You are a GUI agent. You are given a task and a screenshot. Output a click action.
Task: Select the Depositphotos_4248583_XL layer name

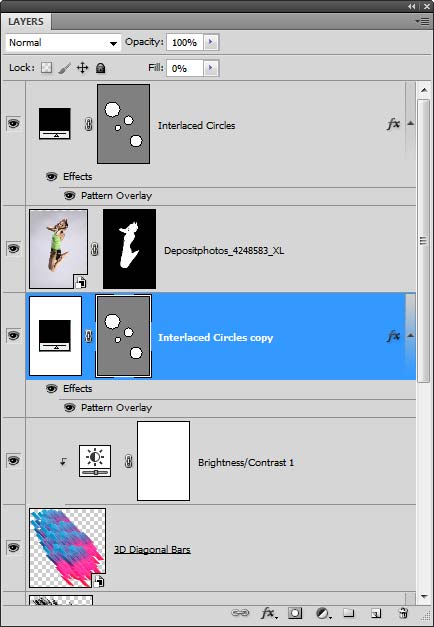[224, 251]
